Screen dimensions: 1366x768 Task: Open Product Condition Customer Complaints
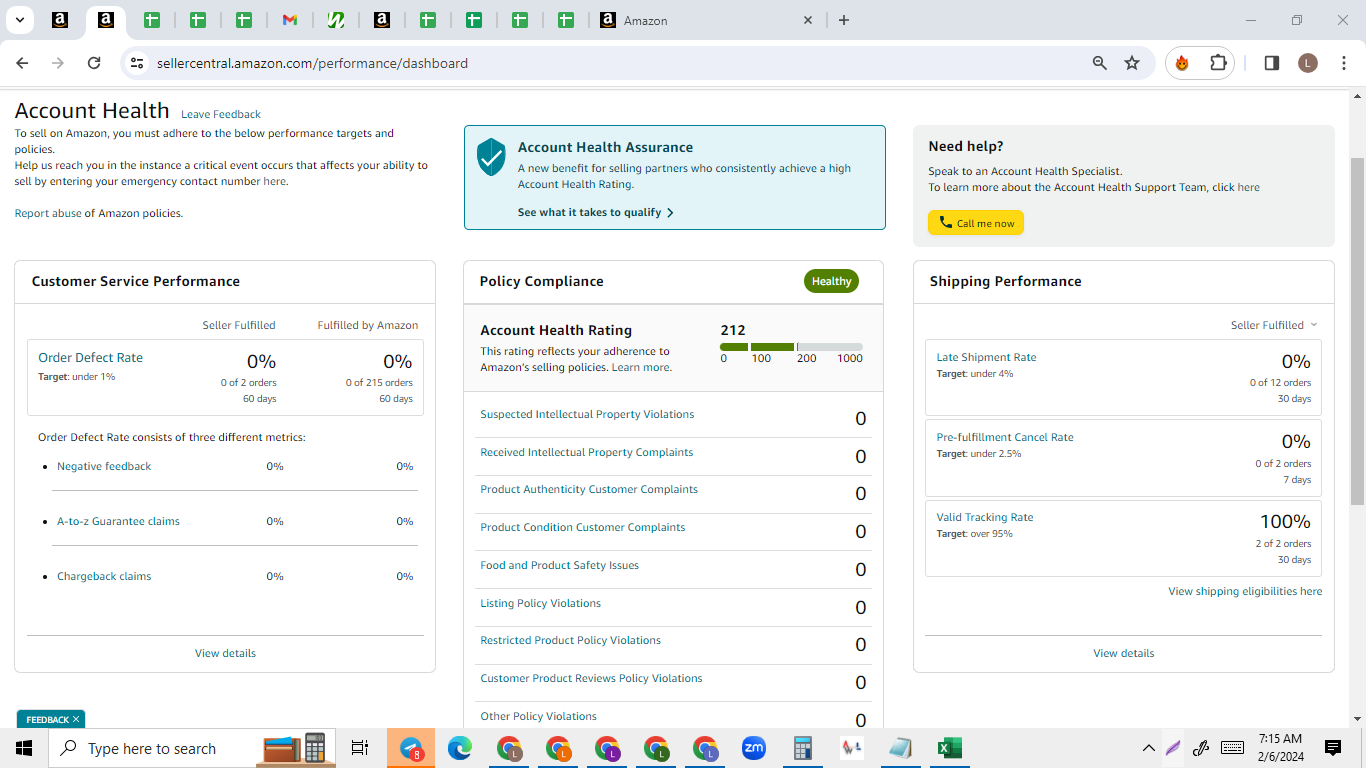click(583, 527)
